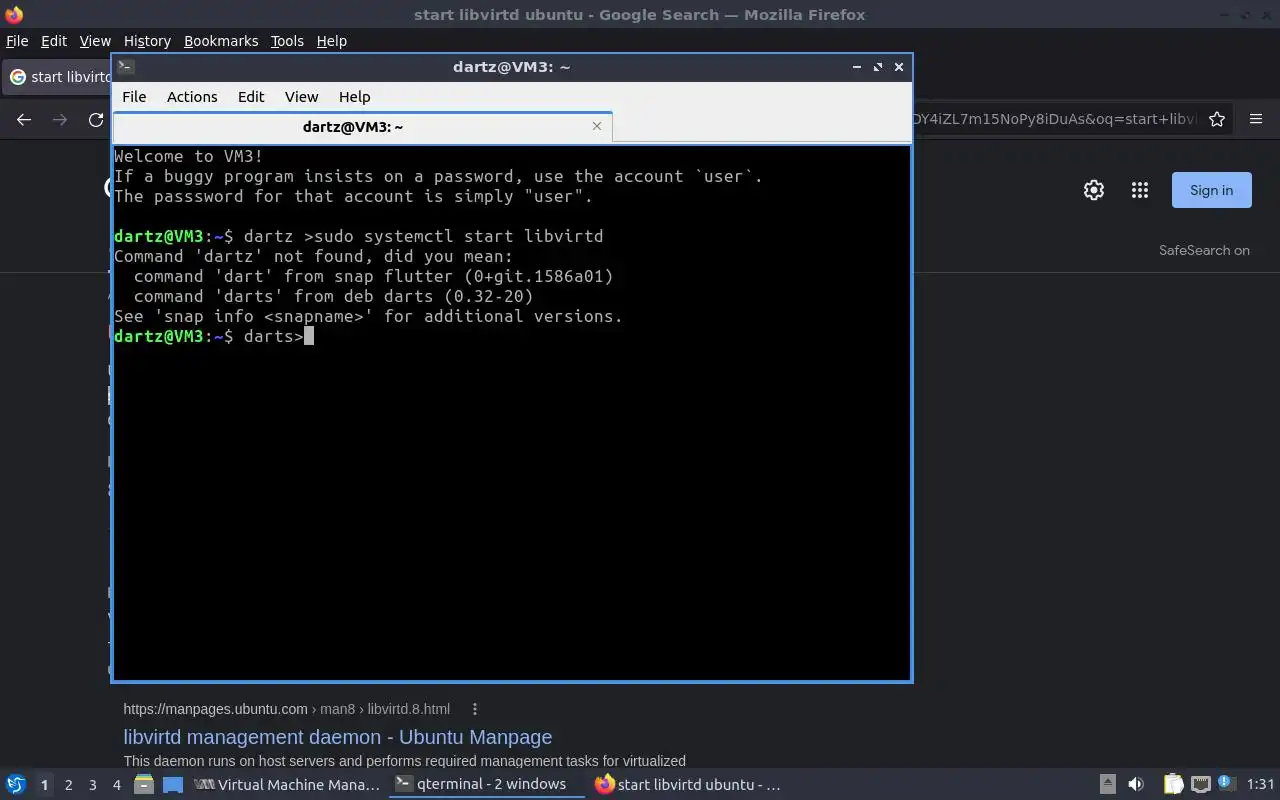
Task: Click "See 'snap info <snapname>'" line
Action: pyautogui.click(x=368, y=316)
